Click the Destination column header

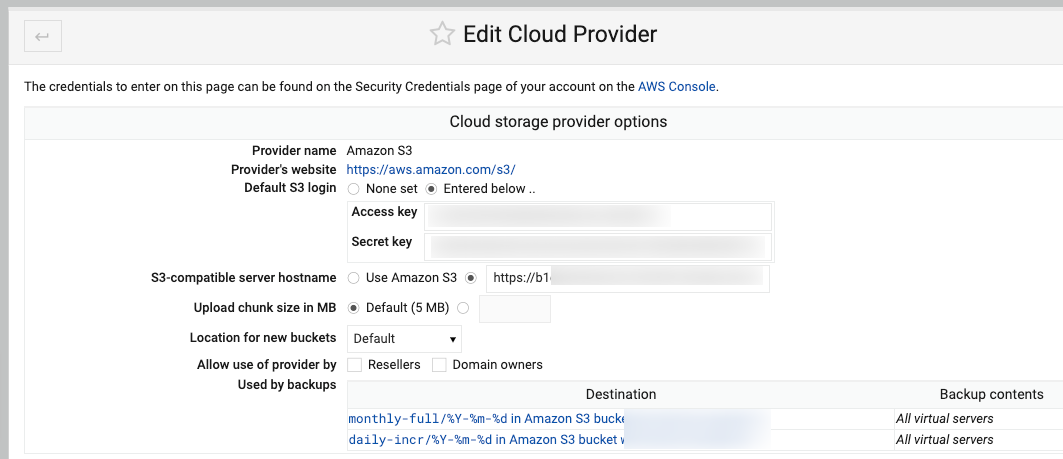[x=621, y=394]
